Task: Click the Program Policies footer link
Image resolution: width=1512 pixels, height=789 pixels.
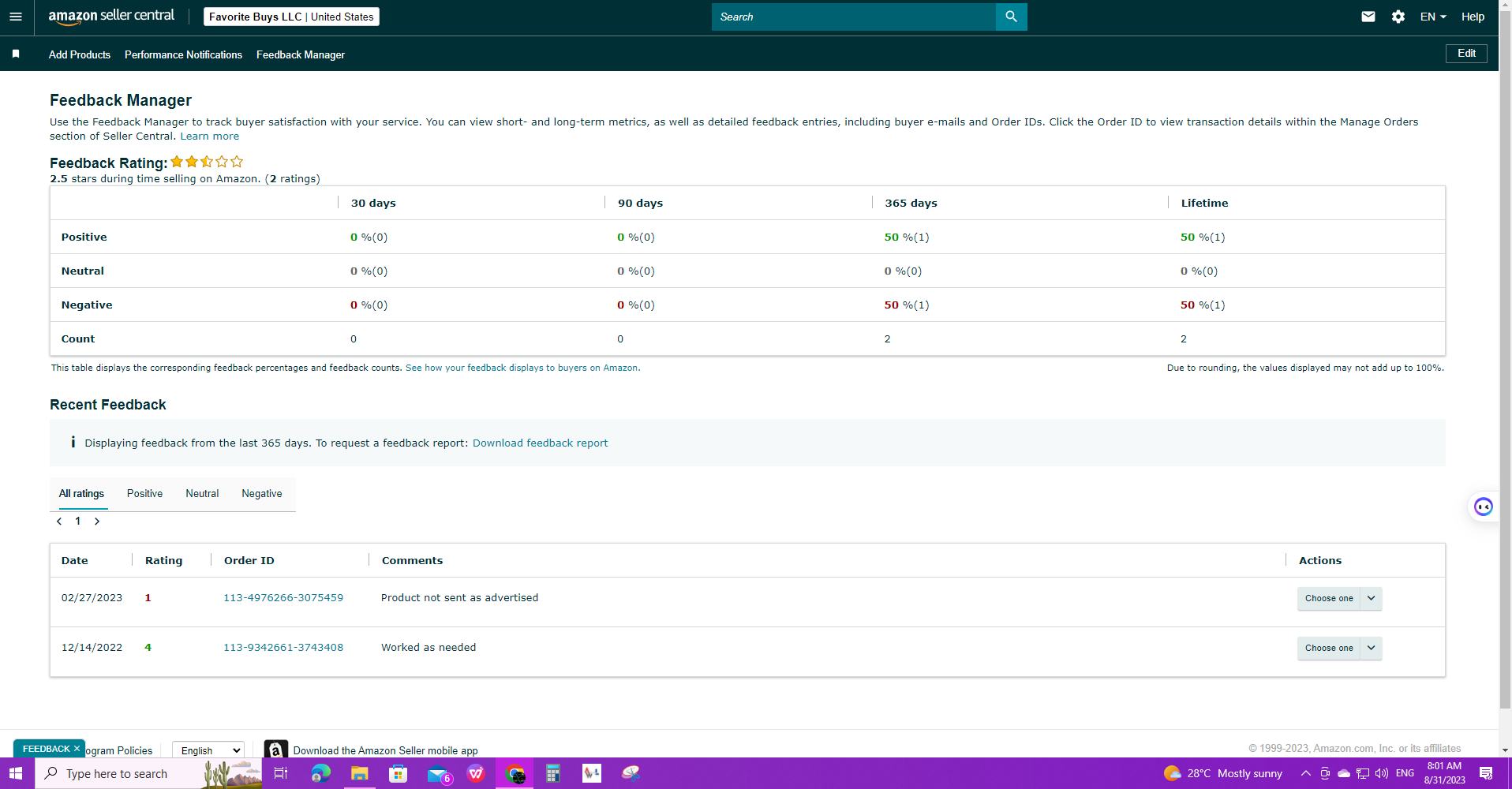Action: (x=118, y=750)
